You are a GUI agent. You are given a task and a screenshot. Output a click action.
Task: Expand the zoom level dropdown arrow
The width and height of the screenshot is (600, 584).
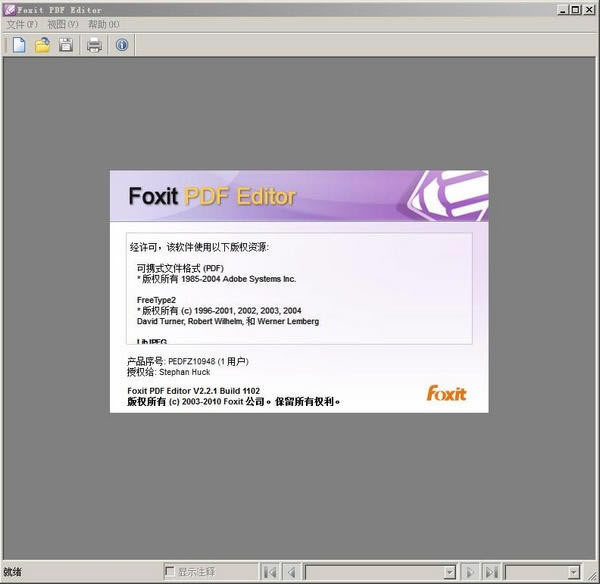tap(573, 573)
